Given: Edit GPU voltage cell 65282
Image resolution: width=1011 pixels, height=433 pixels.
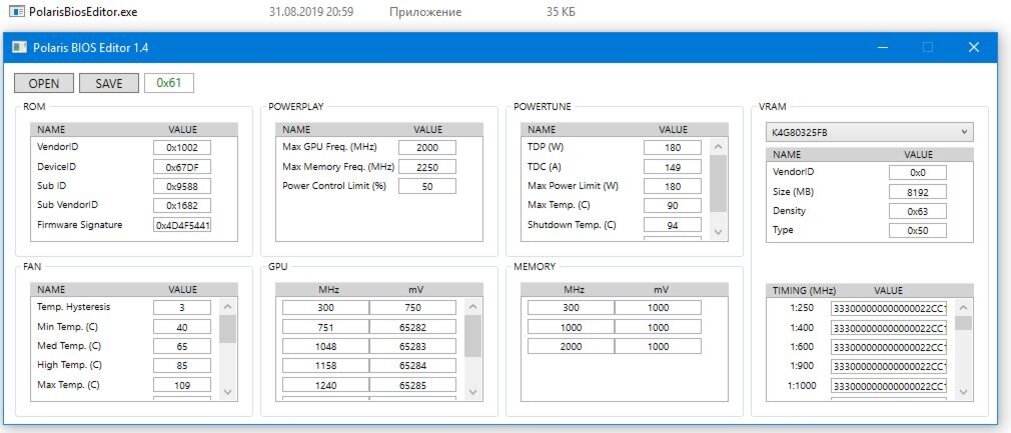Looking at the screenshot, I should [x=412, y=327].
